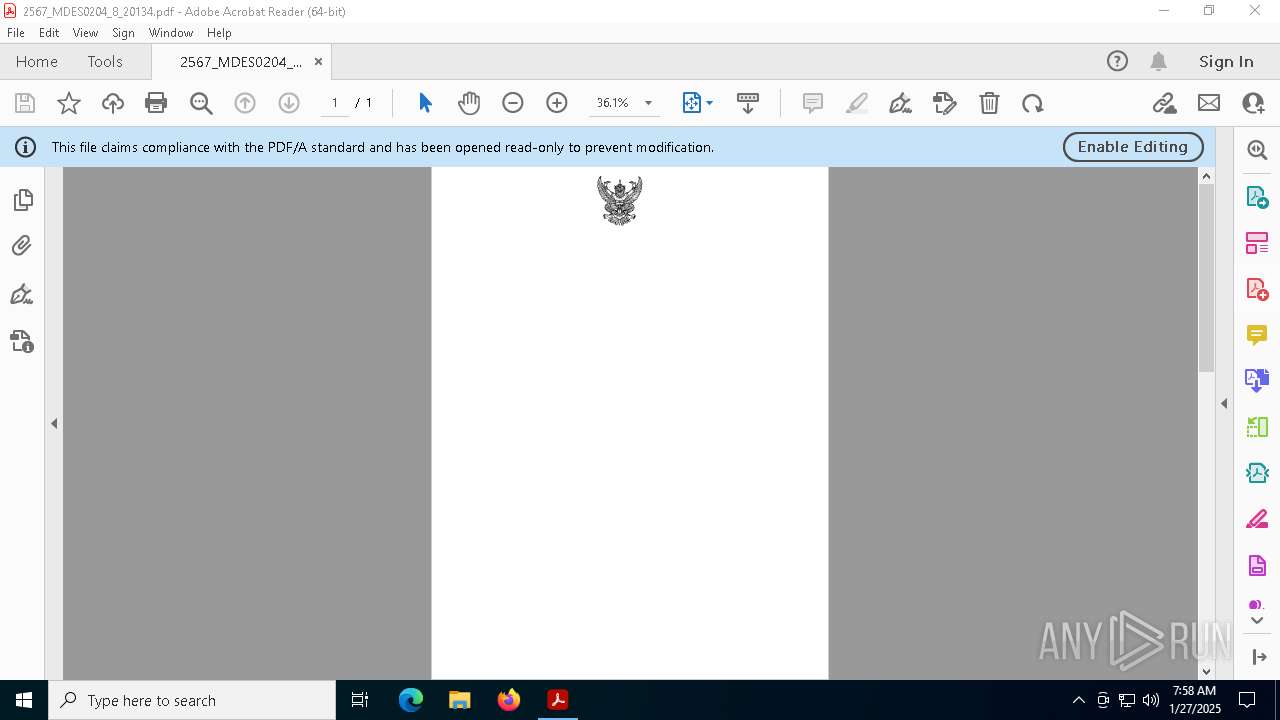Zoom in with the plus icon
The image size is (1280, 720).
(x=557, y=103)
